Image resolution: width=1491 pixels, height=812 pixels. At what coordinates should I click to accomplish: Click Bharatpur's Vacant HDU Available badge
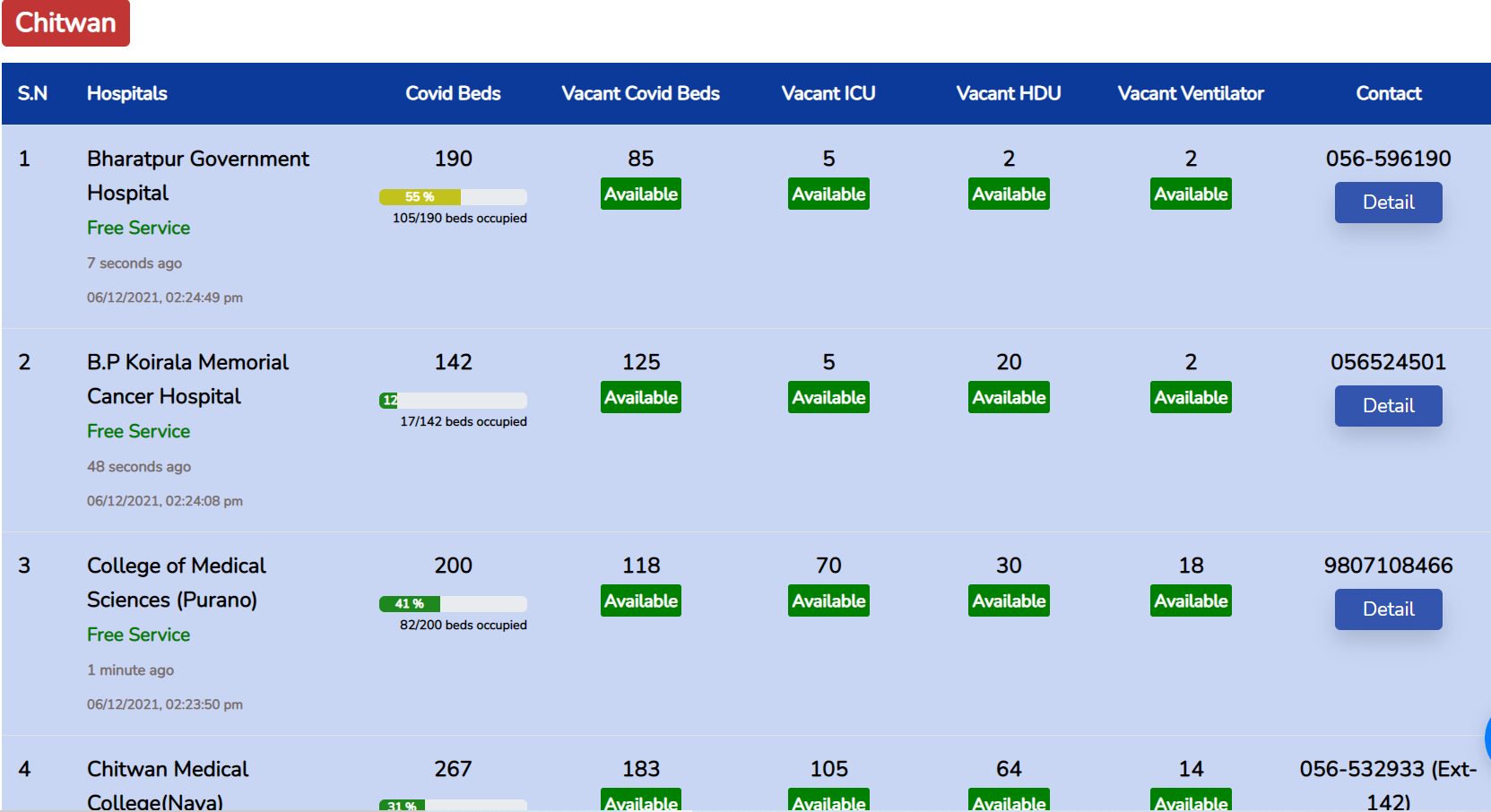click(1010, 194)
